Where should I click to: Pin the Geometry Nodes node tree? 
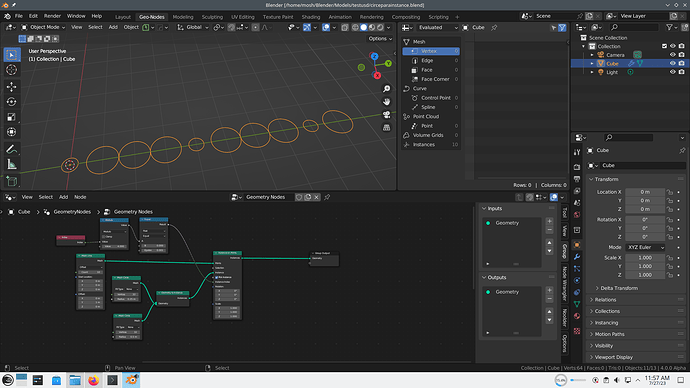click(327, 197)
